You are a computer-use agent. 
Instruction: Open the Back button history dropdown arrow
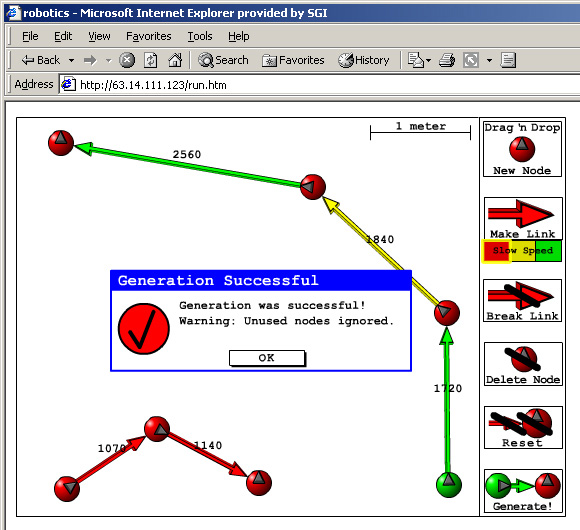click(71, 60)
